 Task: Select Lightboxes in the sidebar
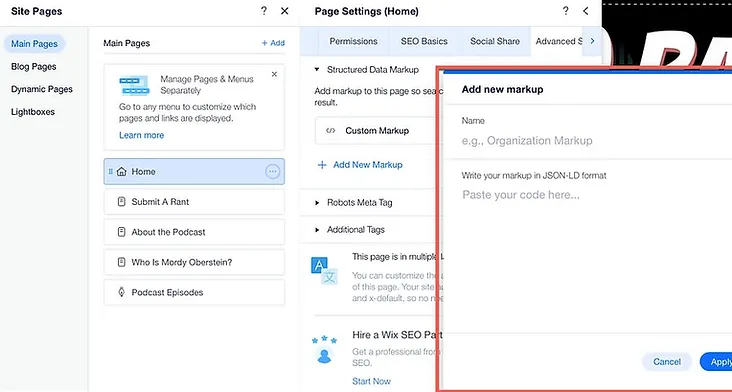pyautogui.click(x=33, y=112)
